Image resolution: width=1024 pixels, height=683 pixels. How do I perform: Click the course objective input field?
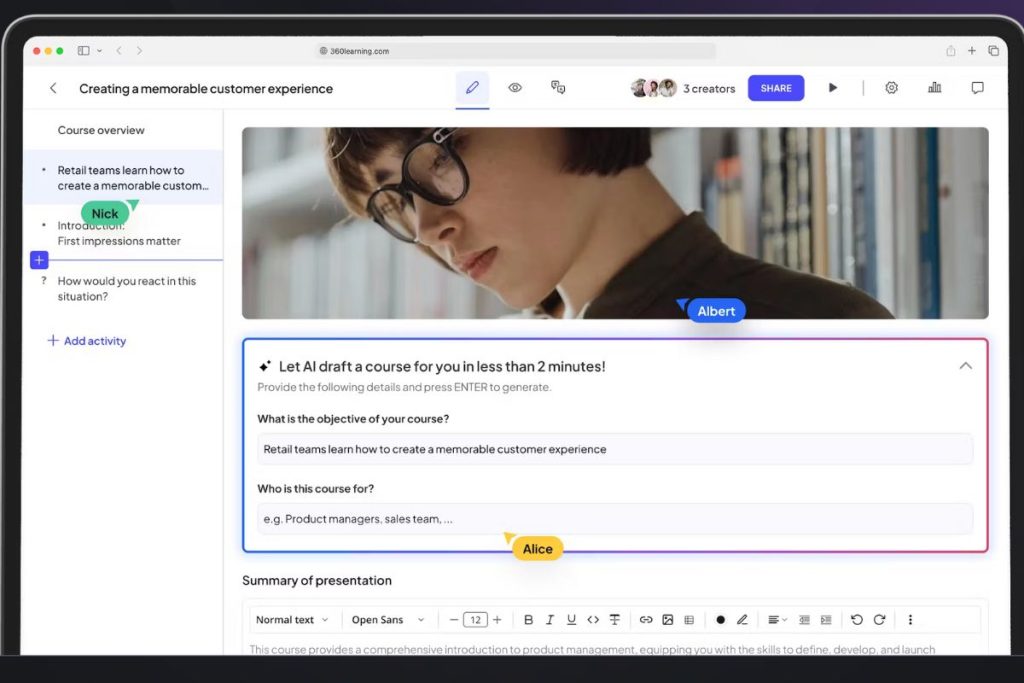pos(615,449)
